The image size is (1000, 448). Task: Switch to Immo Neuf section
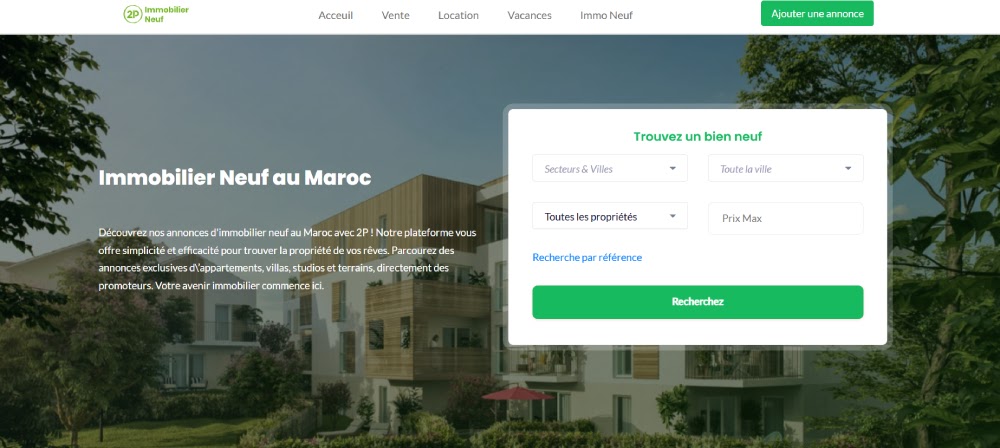tap(607, 15)
